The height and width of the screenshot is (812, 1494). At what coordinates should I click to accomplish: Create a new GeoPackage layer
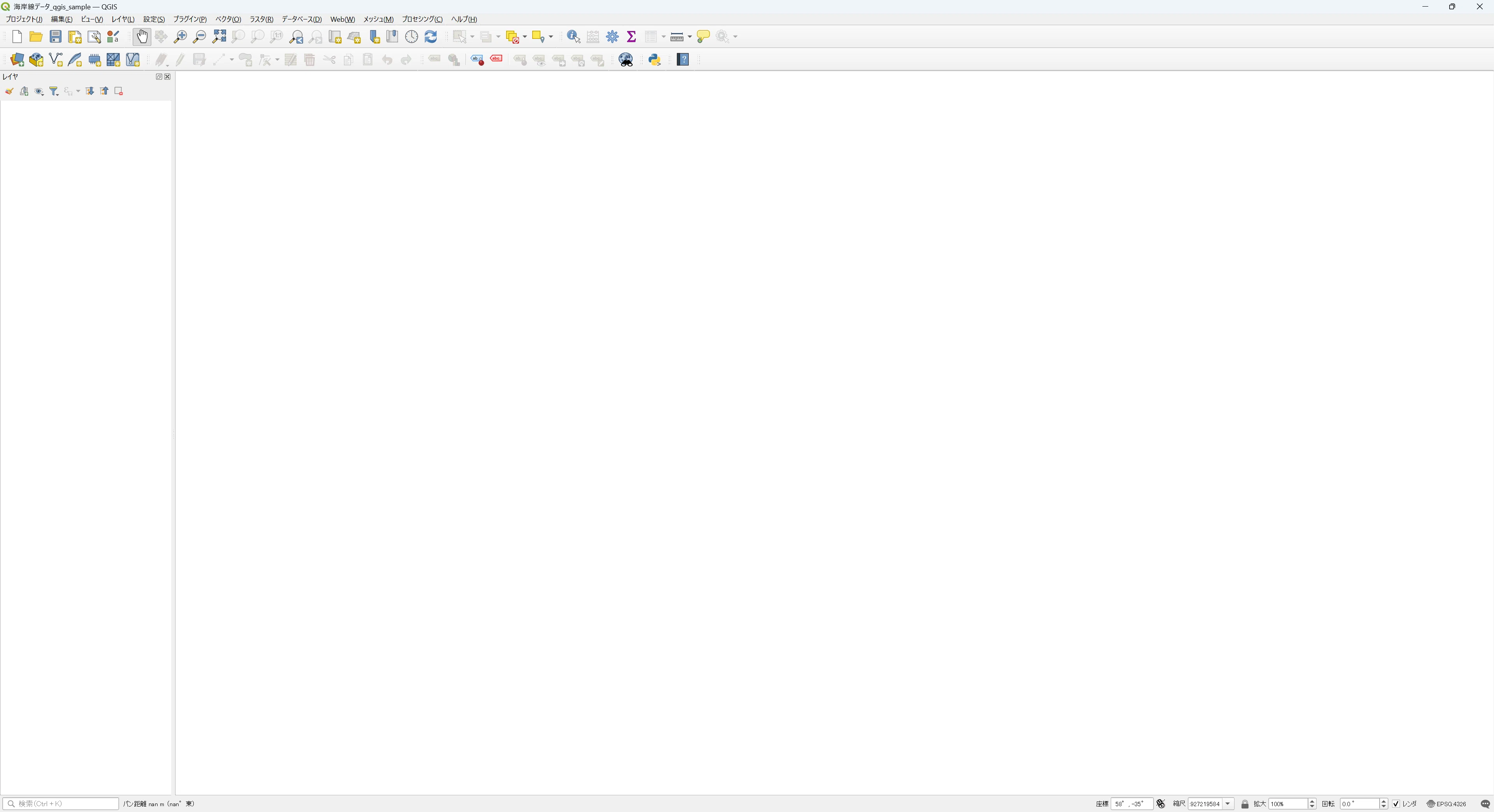tap(36, 60)
